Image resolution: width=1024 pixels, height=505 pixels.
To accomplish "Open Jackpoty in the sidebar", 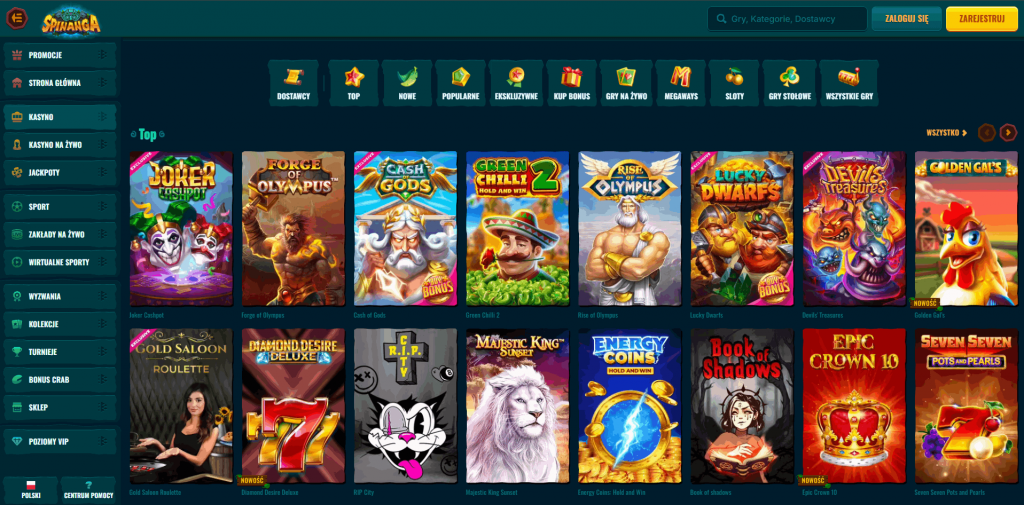I will tap(59, 172).
